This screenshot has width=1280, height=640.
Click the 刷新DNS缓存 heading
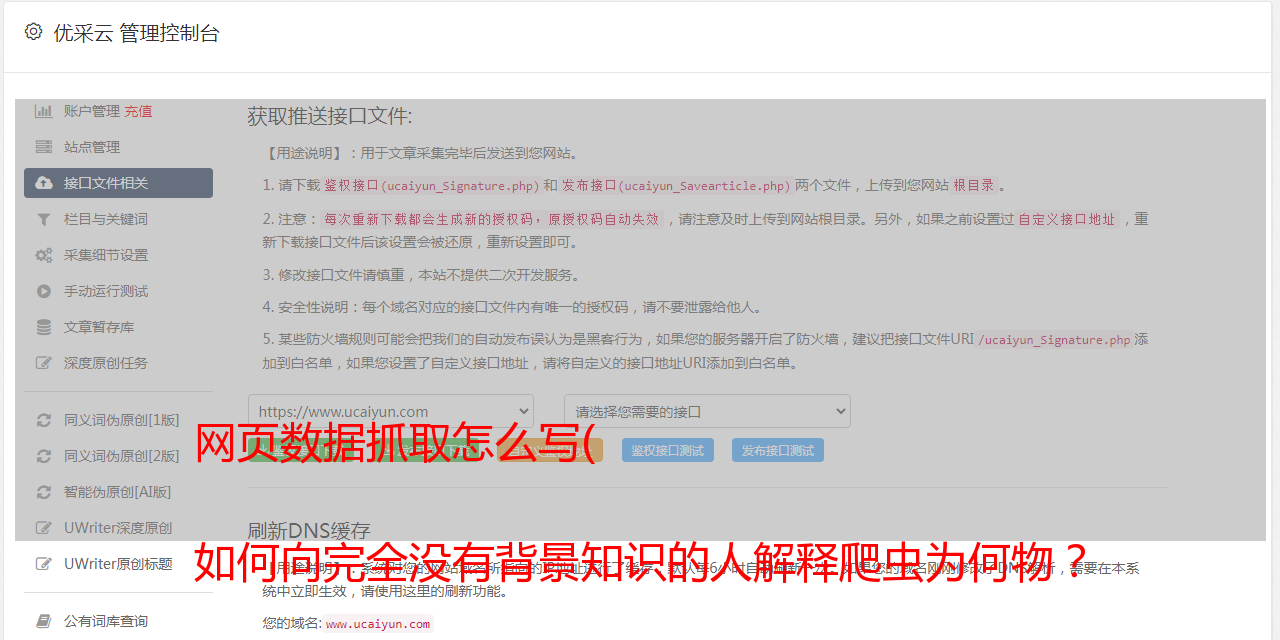(309, 531)
